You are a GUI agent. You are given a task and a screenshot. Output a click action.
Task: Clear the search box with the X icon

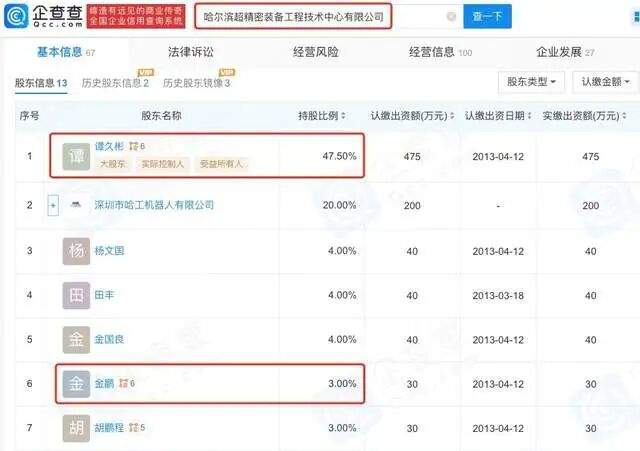tap(451, 17)
